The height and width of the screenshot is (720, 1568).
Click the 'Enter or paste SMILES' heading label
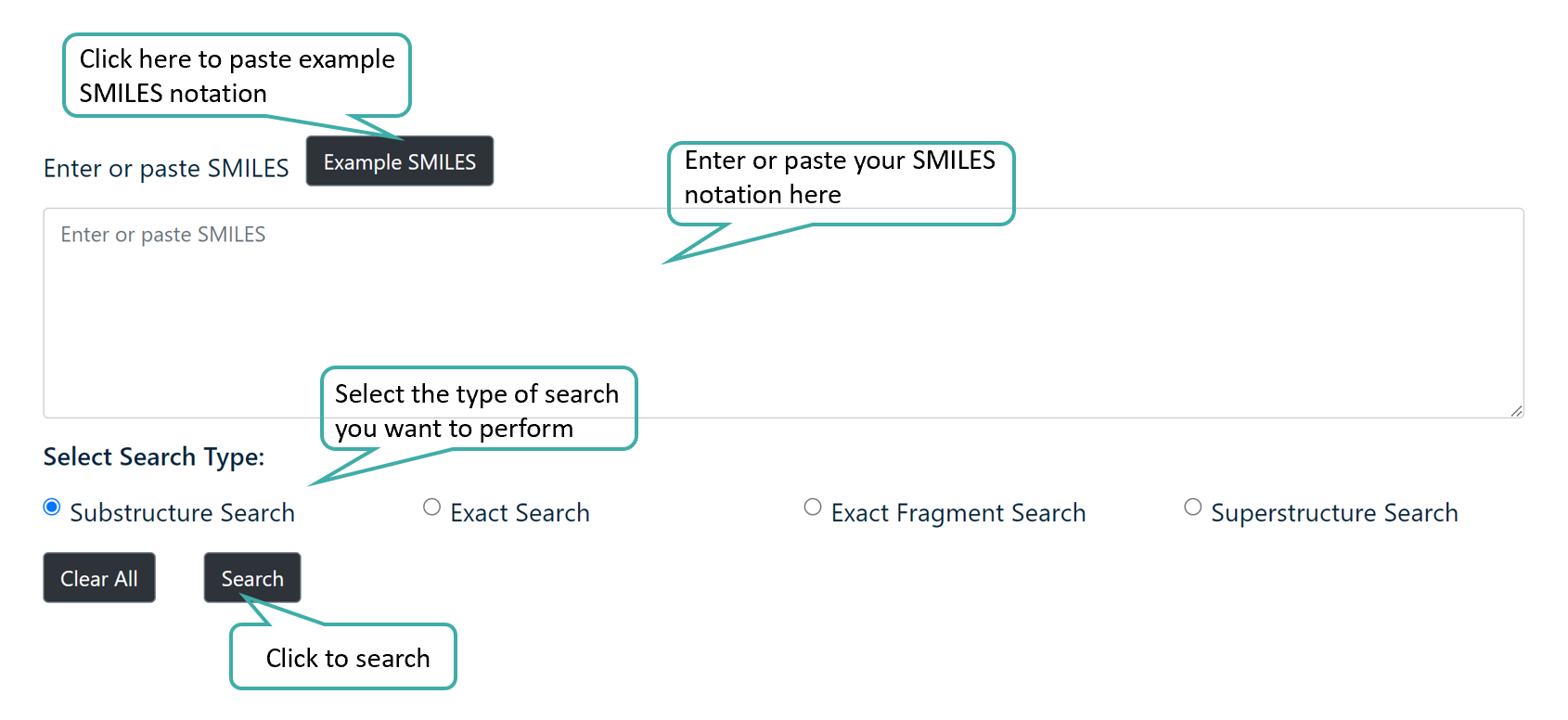(165, 168)
